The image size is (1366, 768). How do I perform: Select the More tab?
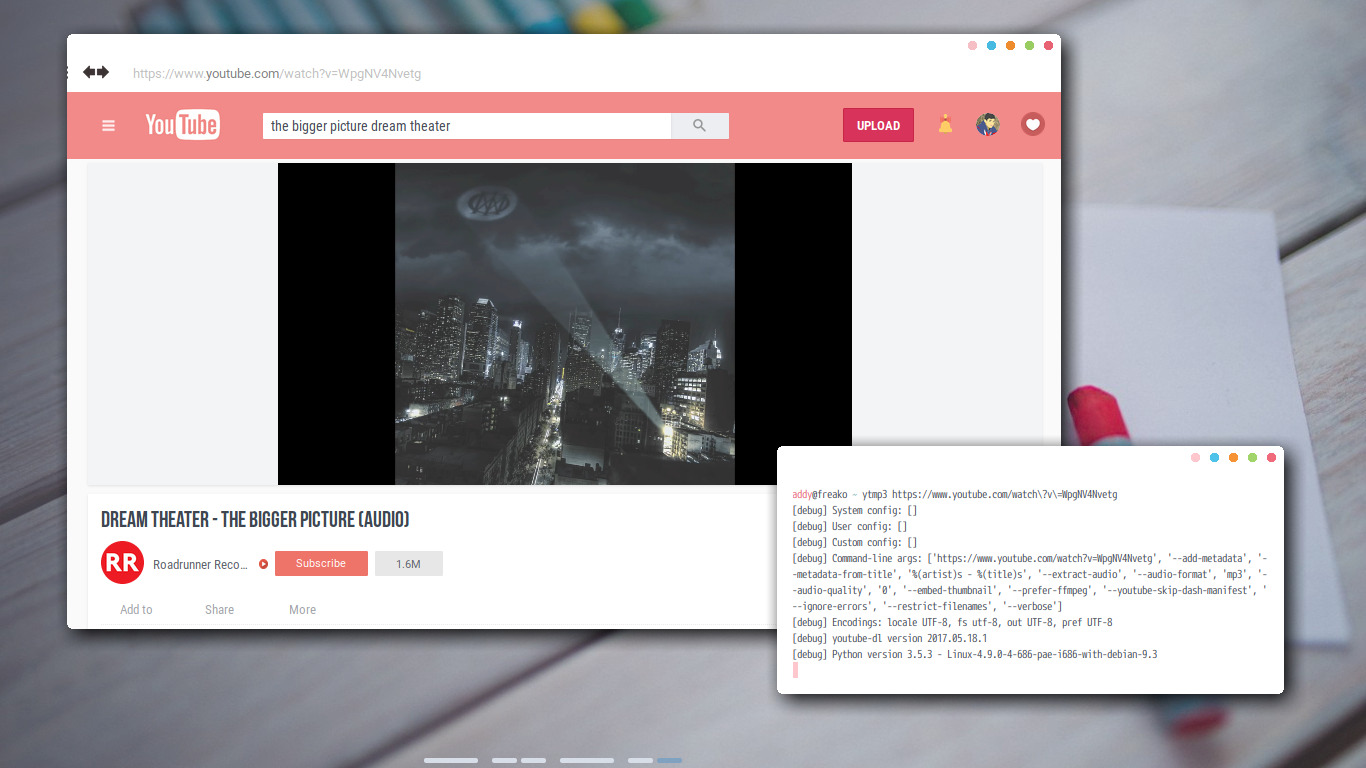point(302,610)
